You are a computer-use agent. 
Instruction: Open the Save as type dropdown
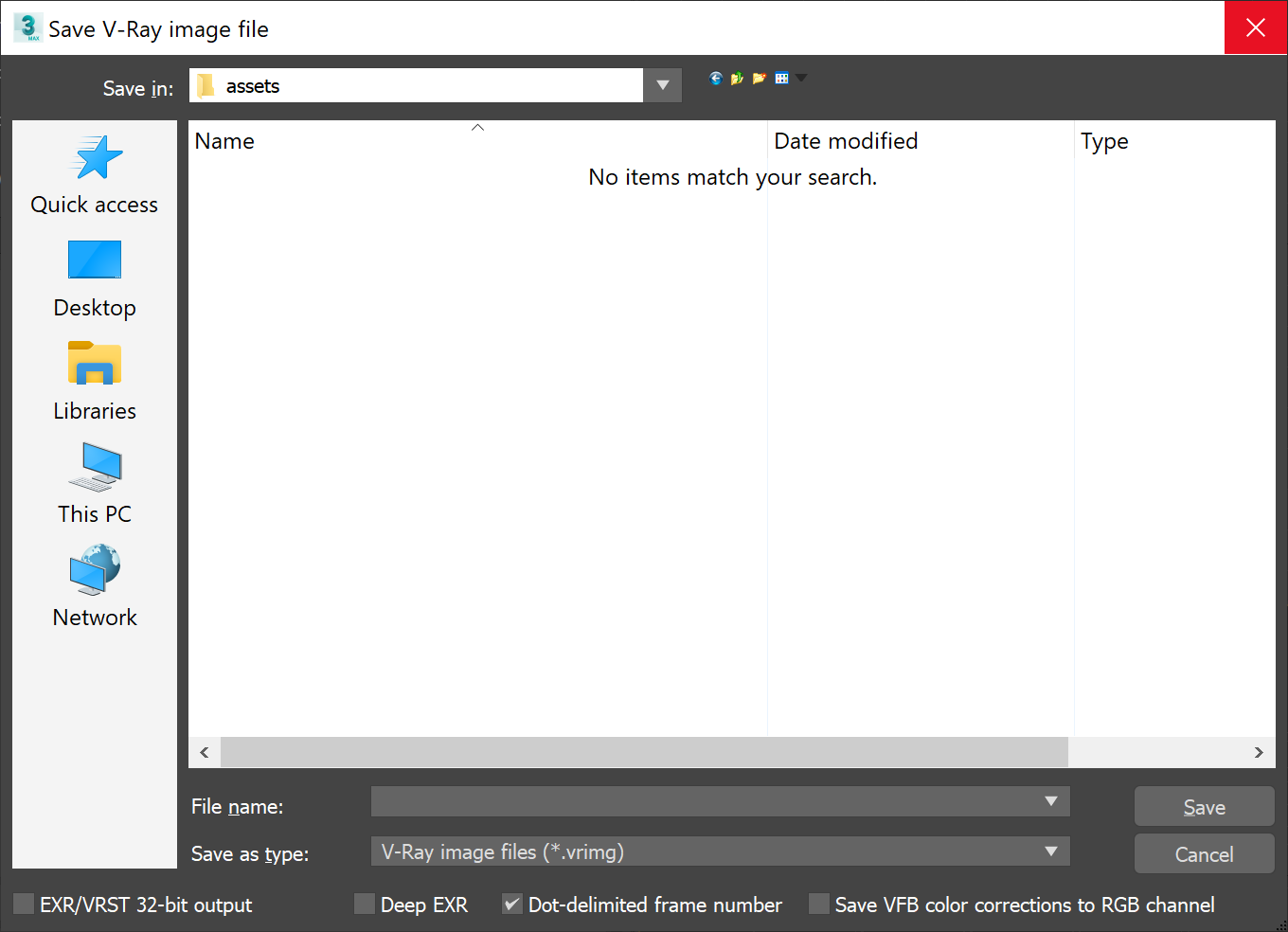point(1051,851)
